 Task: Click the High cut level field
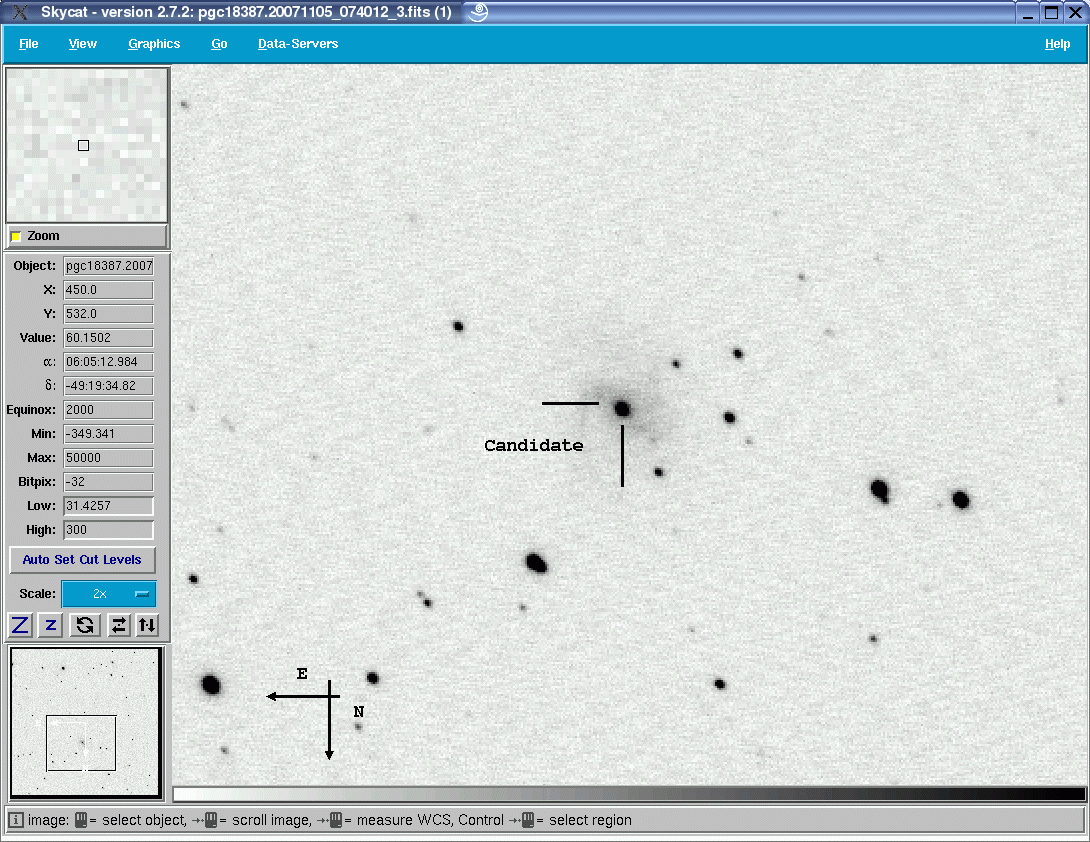coord(108,530)
